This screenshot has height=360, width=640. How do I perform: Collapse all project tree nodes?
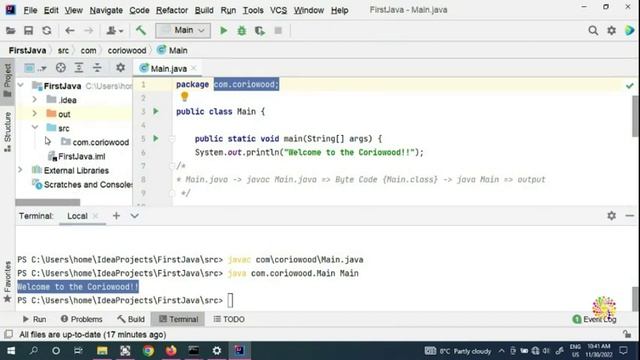click(x=97, y=68)
